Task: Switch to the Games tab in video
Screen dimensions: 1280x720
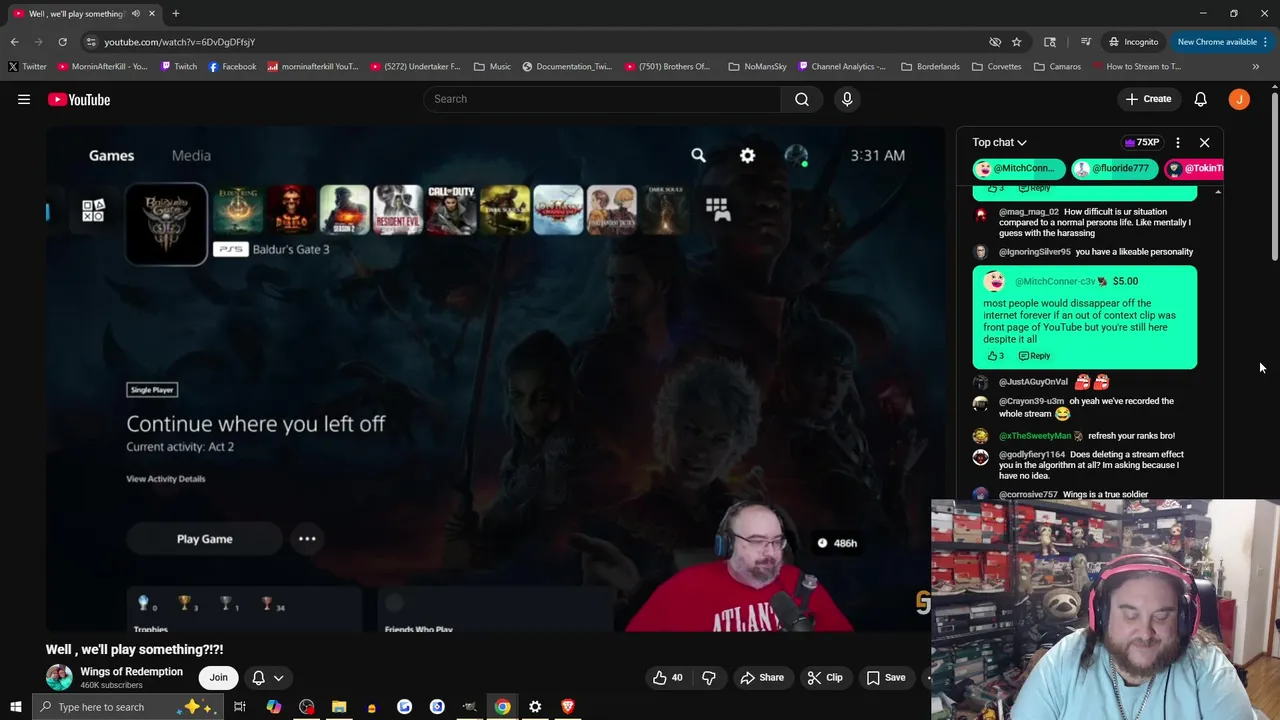Action: click(x=111, y=155)
